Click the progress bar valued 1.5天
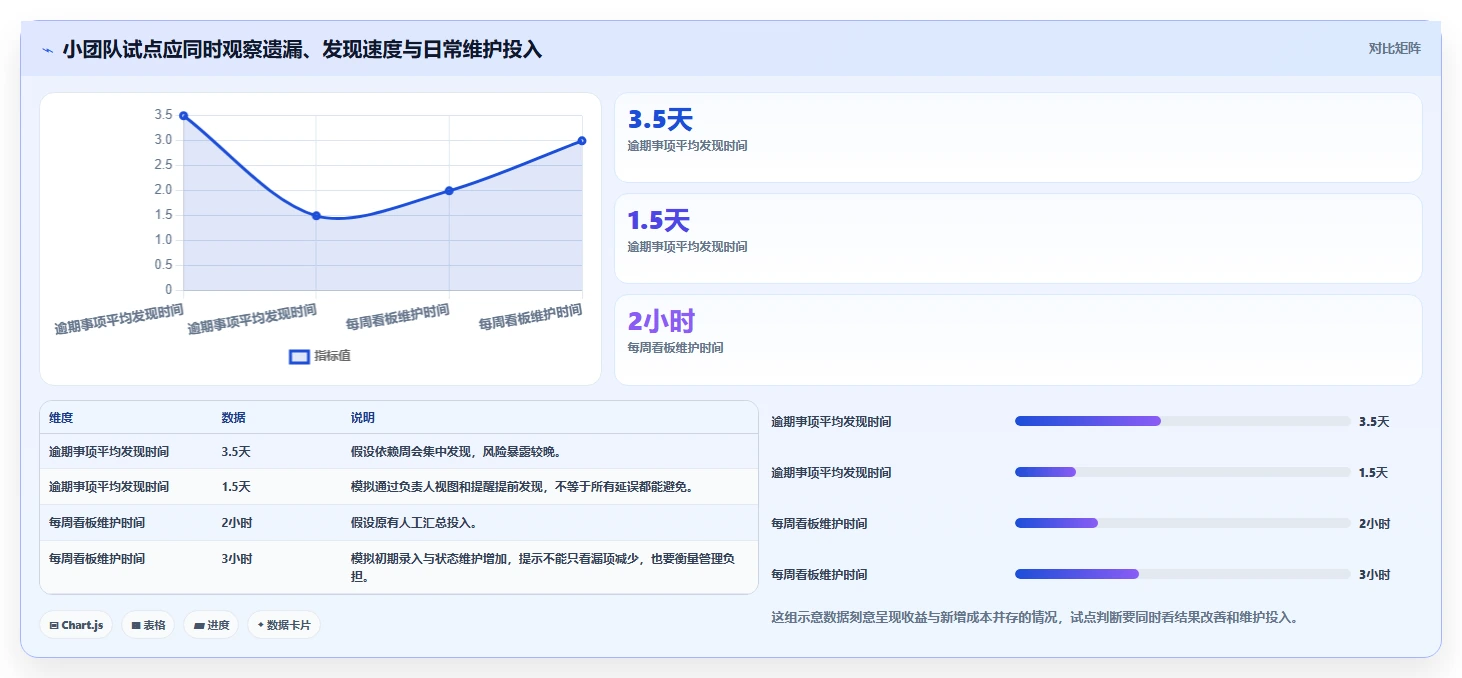The height and width of the screenshot is (678, 1462). tap(1182, 472)
